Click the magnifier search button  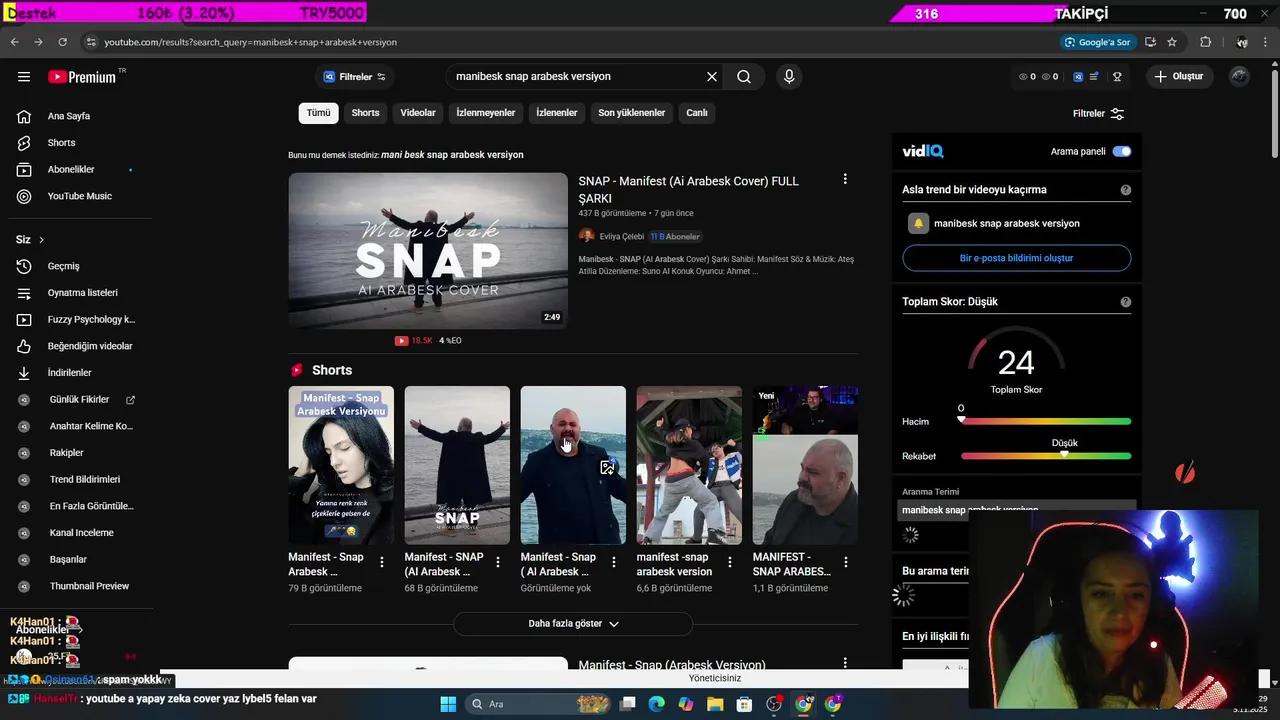coord(744,77)
